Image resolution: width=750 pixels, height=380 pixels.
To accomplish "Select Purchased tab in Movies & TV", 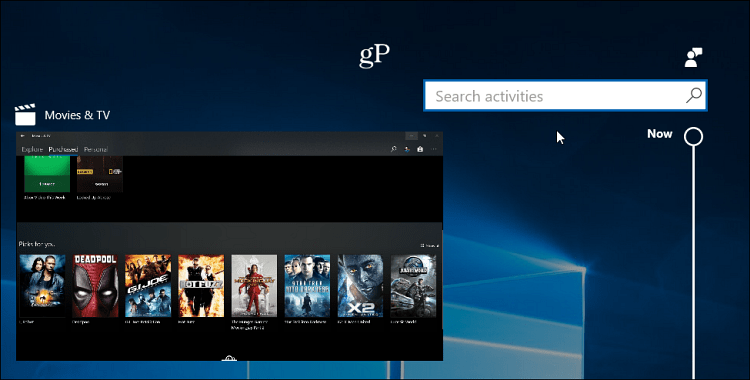I will click(x=63, y=149).
